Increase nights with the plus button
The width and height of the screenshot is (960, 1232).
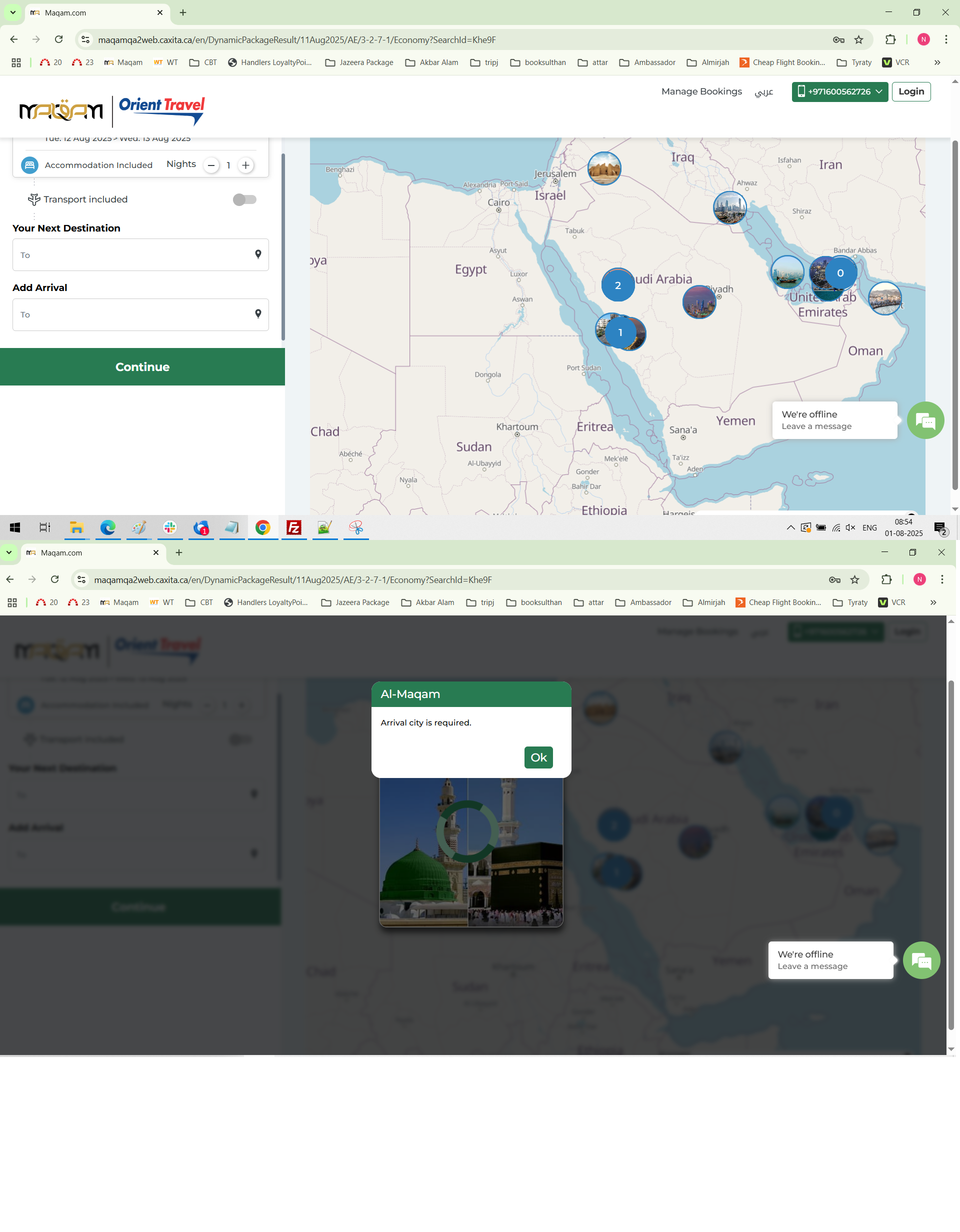point(246,165)
